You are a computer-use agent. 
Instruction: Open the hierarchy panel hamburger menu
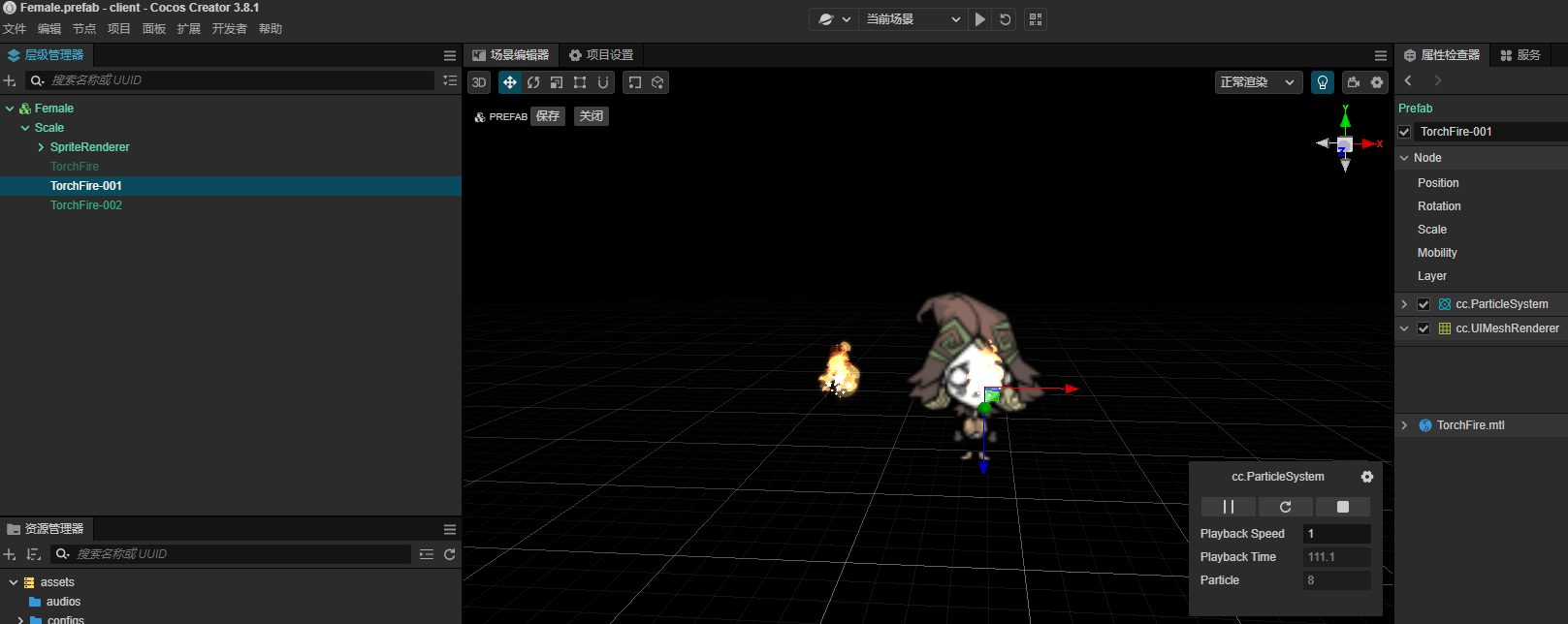450,55
